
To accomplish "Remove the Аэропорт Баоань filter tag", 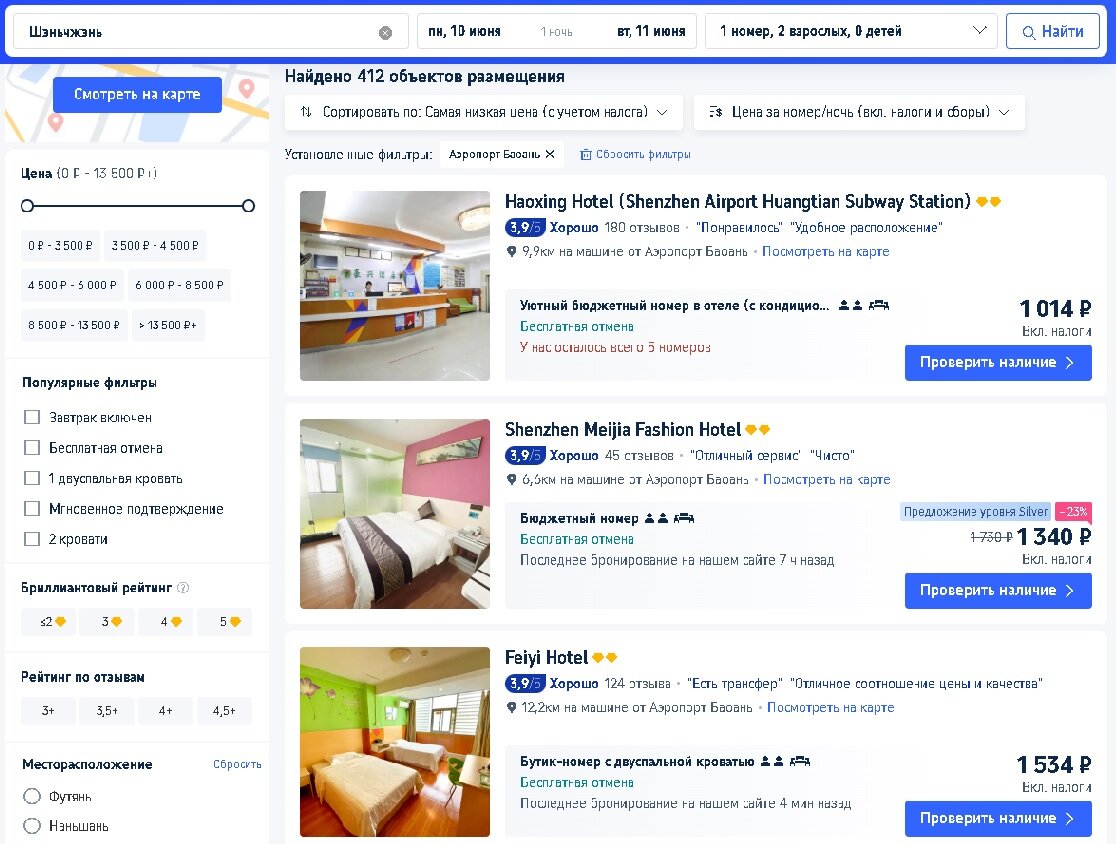I will pos(549,154).
